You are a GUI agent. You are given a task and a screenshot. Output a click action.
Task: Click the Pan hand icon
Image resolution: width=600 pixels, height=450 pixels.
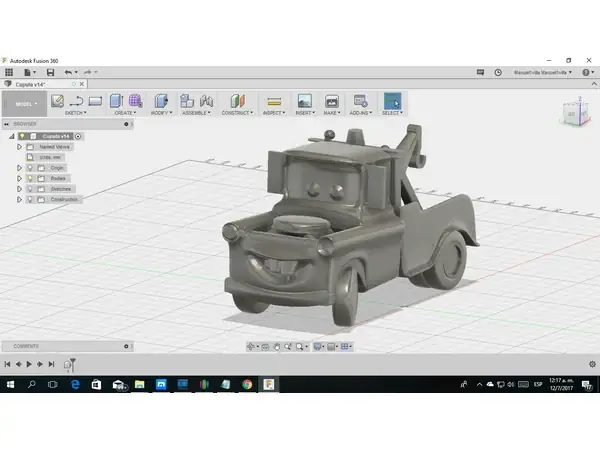[276, 347]
